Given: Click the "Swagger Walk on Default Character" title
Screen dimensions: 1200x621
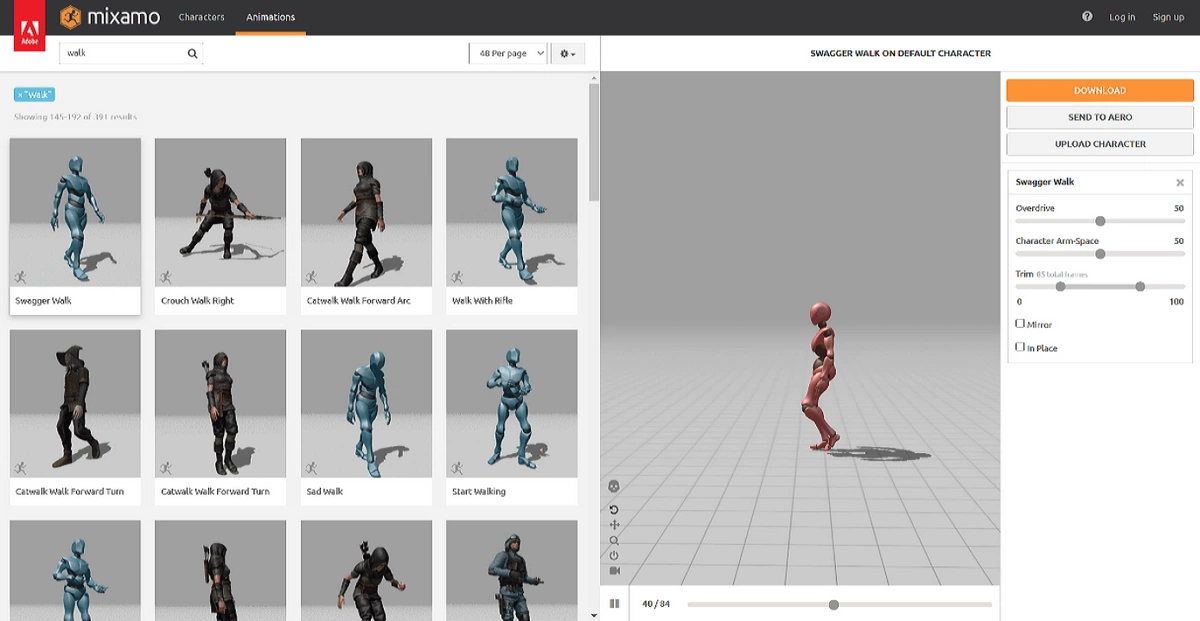Looking at the screenshot, I should (x=900, y=54).
